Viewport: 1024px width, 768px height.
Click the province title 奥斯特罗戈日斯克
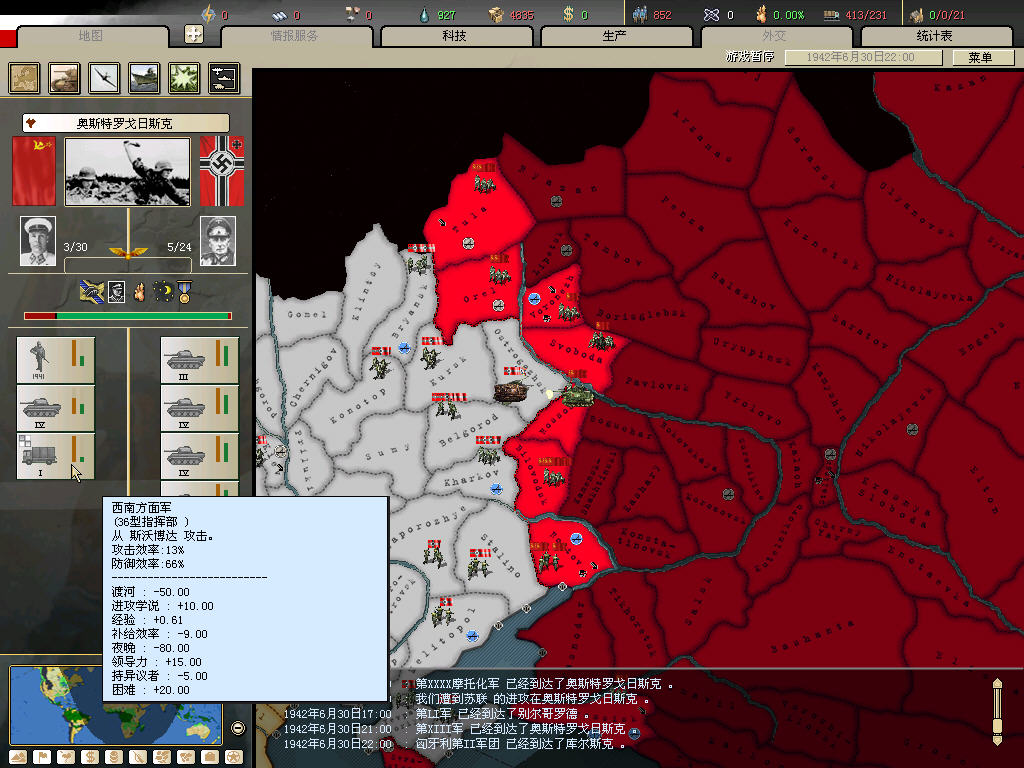coord(125,123)
